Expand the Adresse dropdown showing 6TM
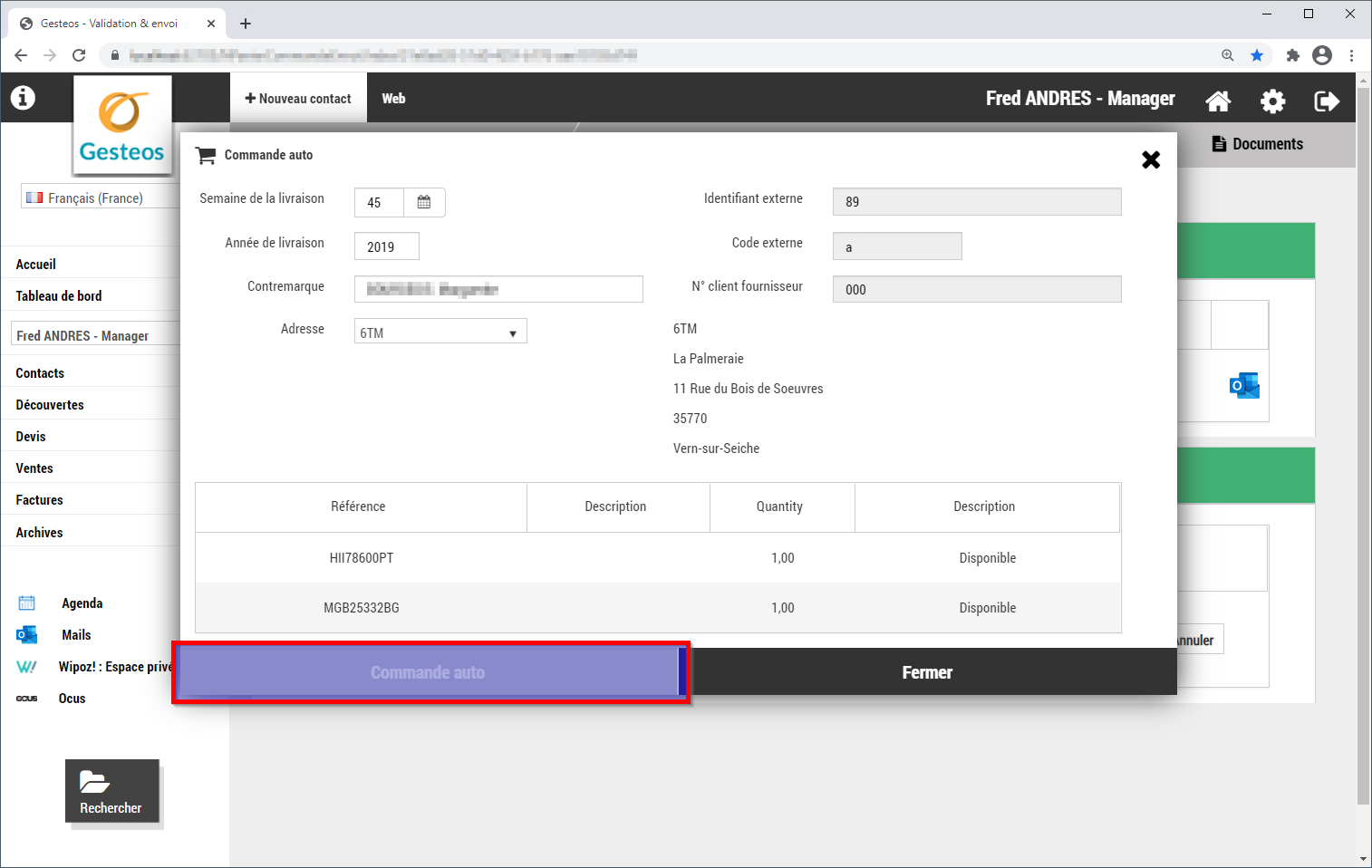Image resolution: width=1372 pixels, height=868 pixels. point(440,333)
